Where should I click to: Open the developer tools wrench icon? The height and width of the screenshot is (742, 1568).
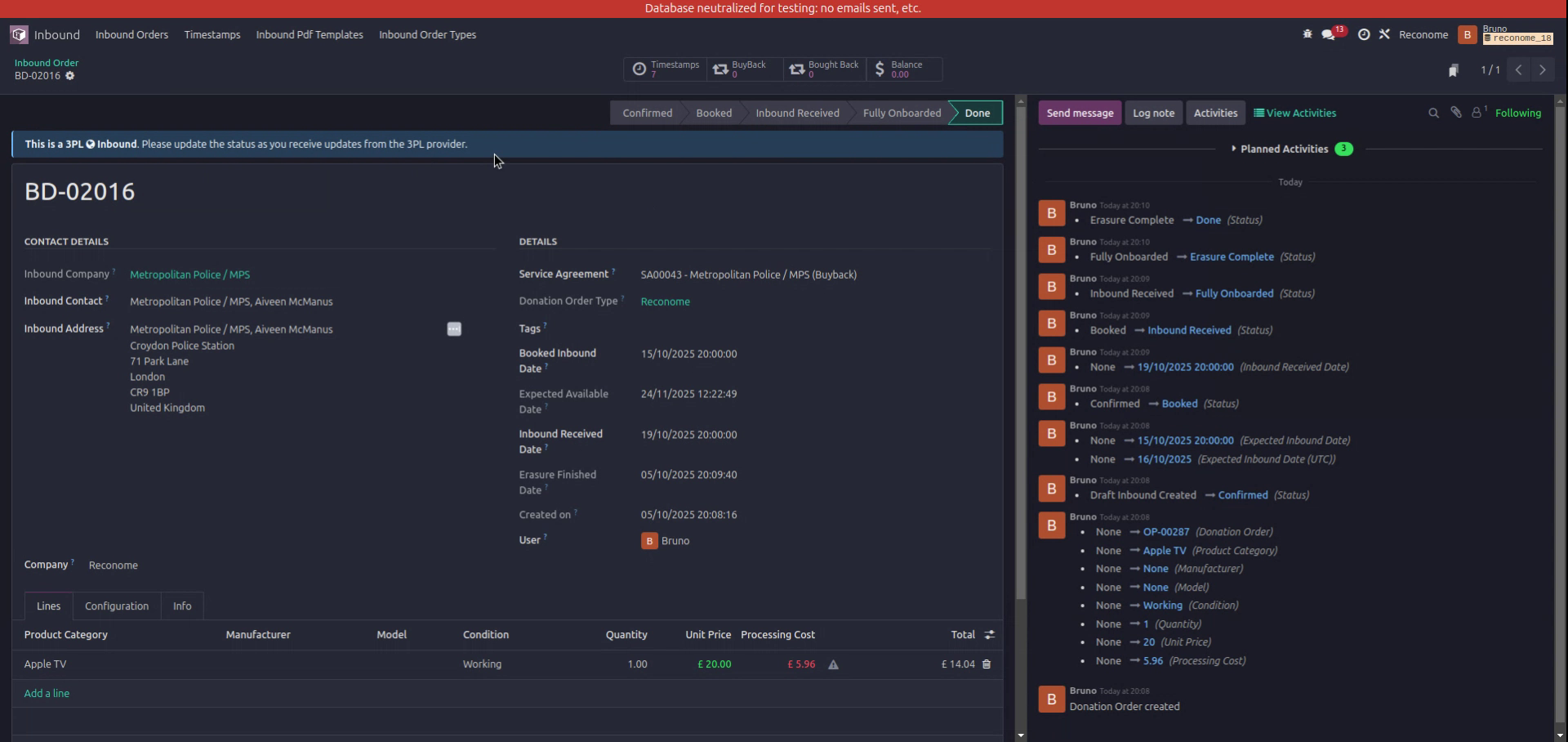click(1385, 34)
